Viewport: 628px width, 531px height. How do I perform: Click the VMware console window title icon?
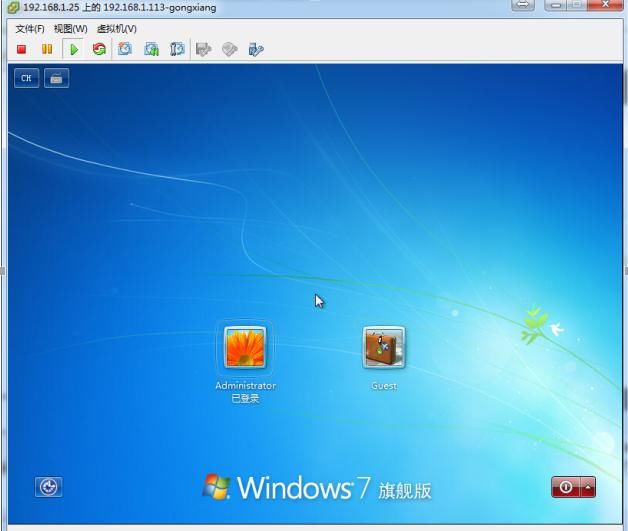pyautogui.click(x=13, y=8)
